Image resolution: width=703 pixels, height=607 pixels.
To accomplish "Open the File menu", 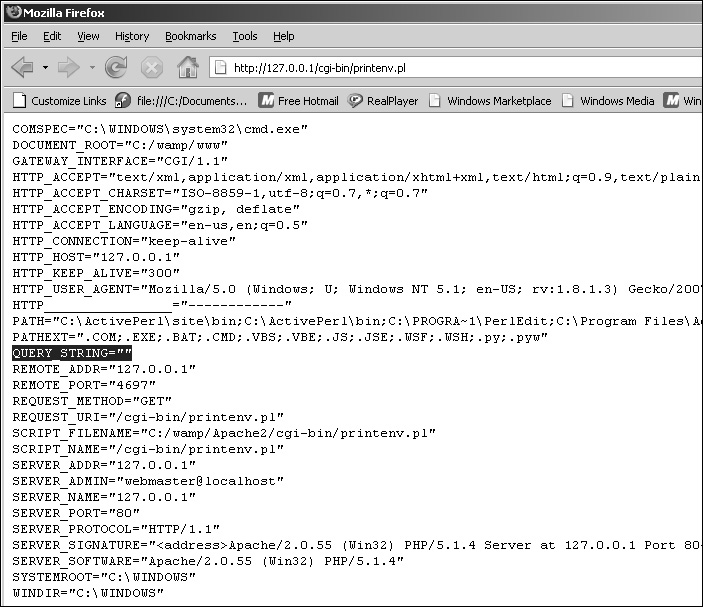I will tap(19, 36).
